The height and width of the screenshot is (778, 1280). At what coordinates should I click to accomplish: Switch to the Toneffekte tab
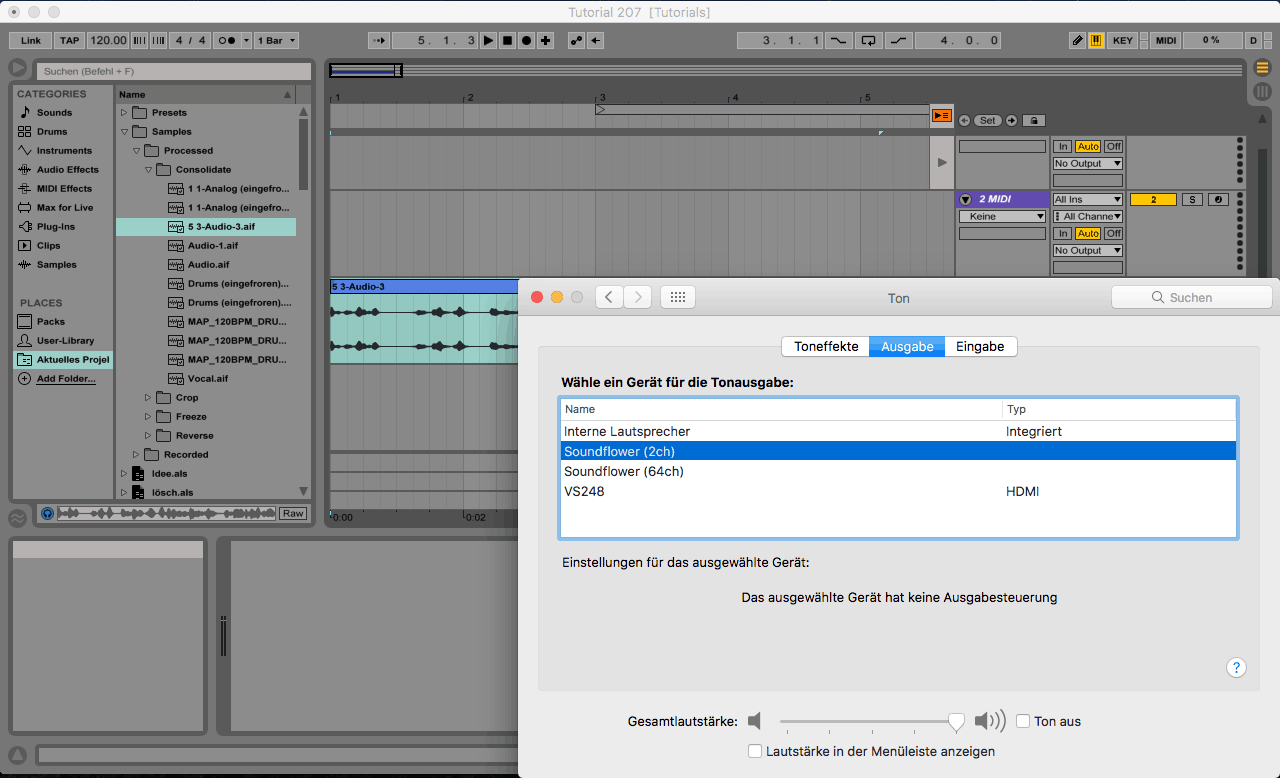(826, 346)
